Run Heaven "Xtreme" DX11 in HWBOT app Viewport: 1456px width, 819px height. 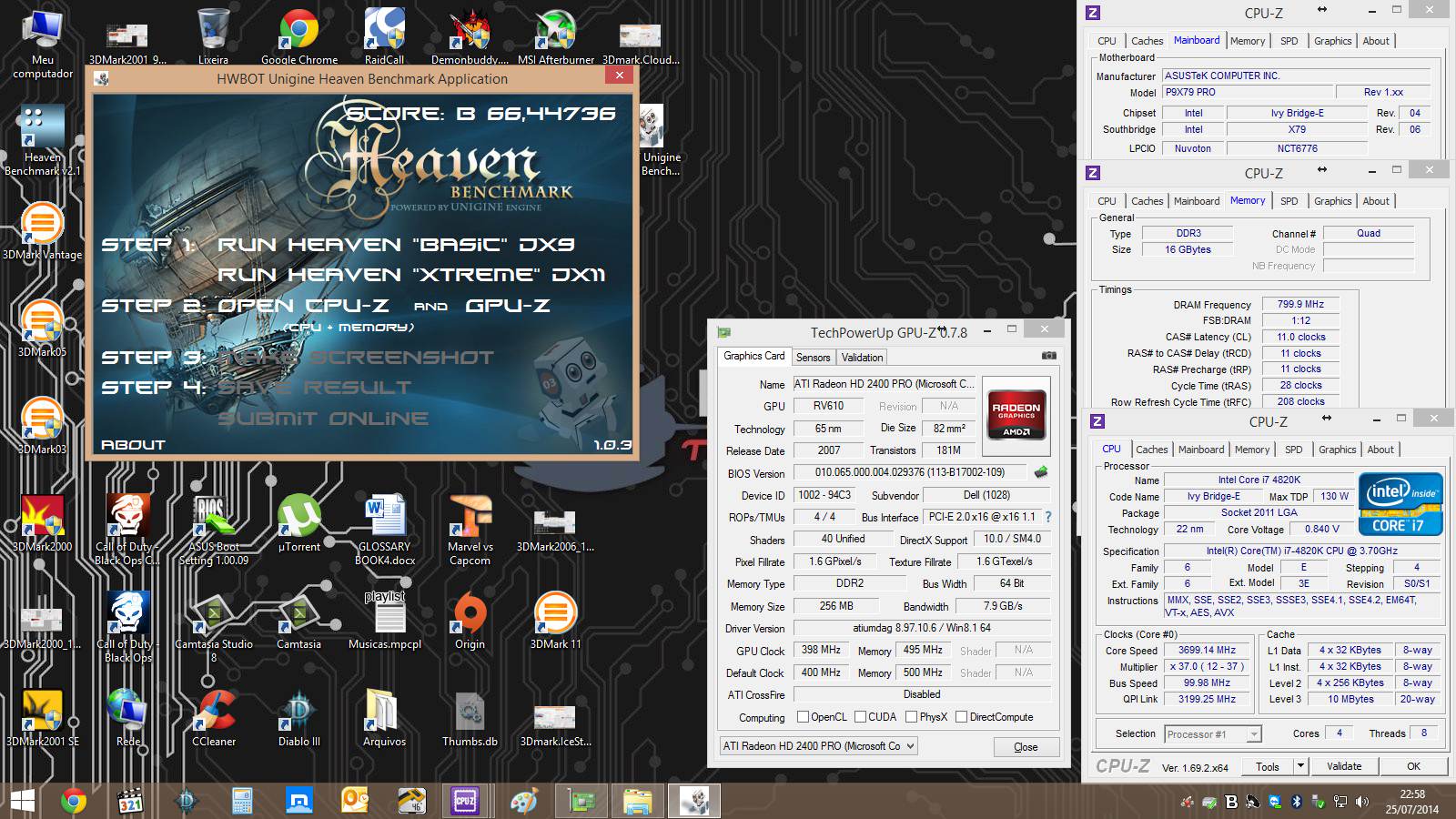411,275
